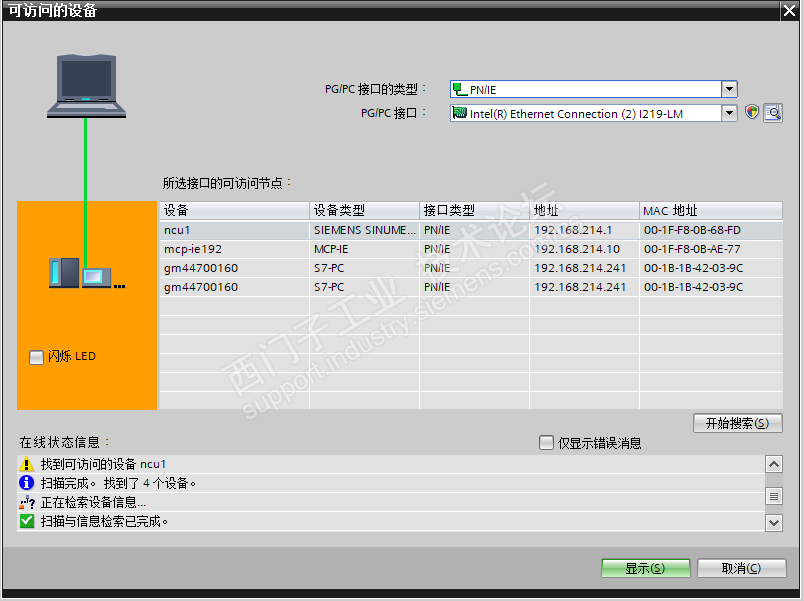The image size is (804, 601).
Task: Click address 192.168.214.1 cell
Action: coord(584,230)
